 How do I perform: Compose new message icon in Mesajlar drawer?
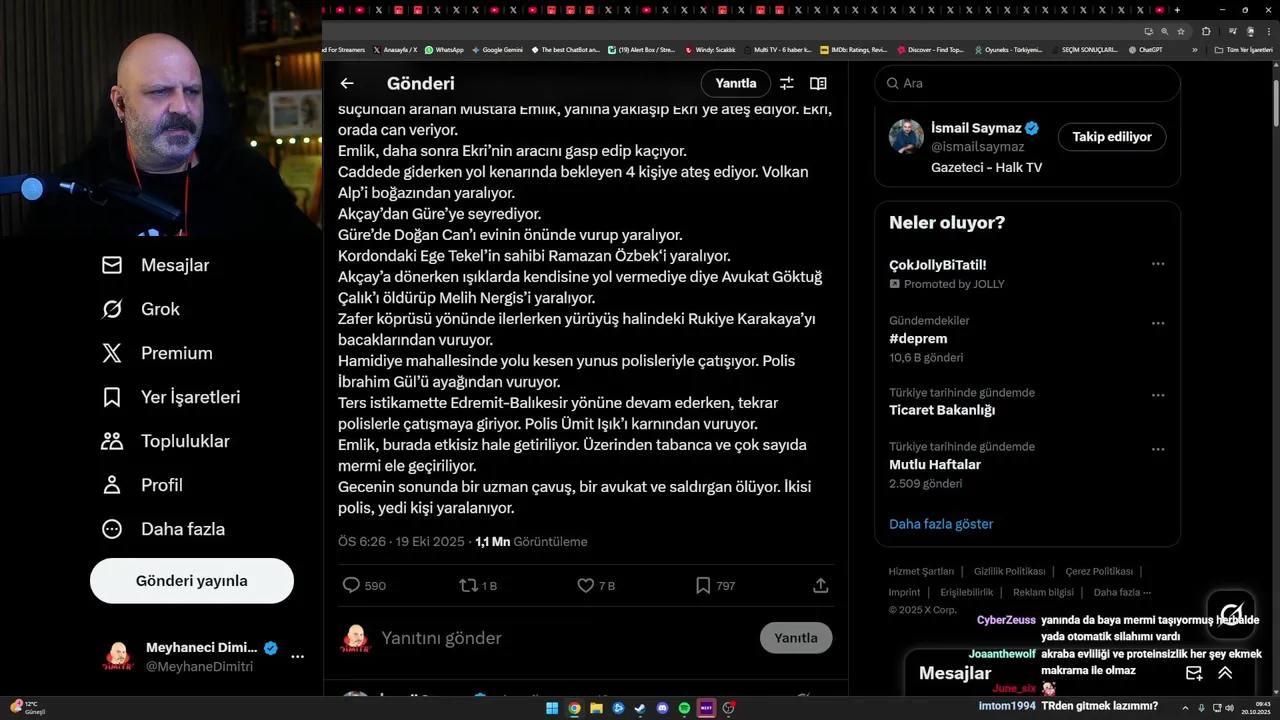(1194, 673)
